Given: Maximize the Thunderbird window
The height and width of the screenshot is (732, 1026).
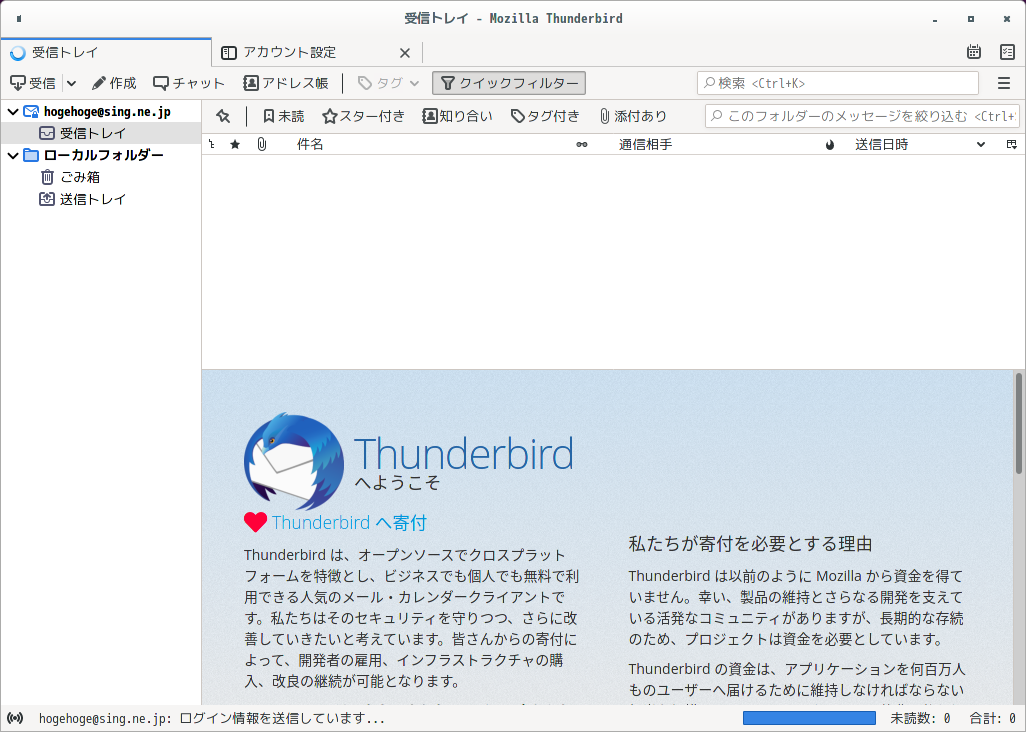Looking at the screenshot, I should (x=971, y=19).
